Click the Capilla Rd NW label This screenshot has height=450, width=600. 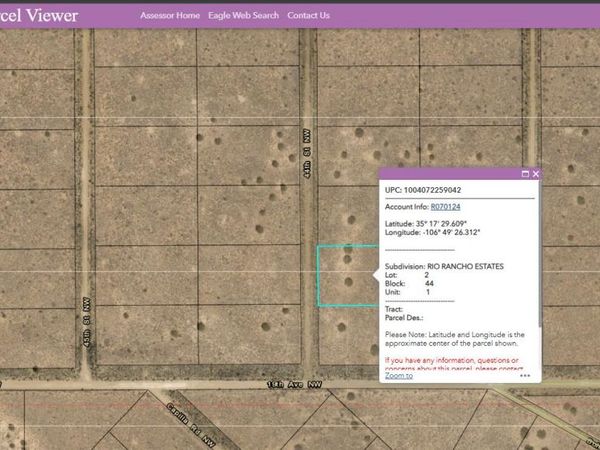pyautogui.click(x=192, y=426)
